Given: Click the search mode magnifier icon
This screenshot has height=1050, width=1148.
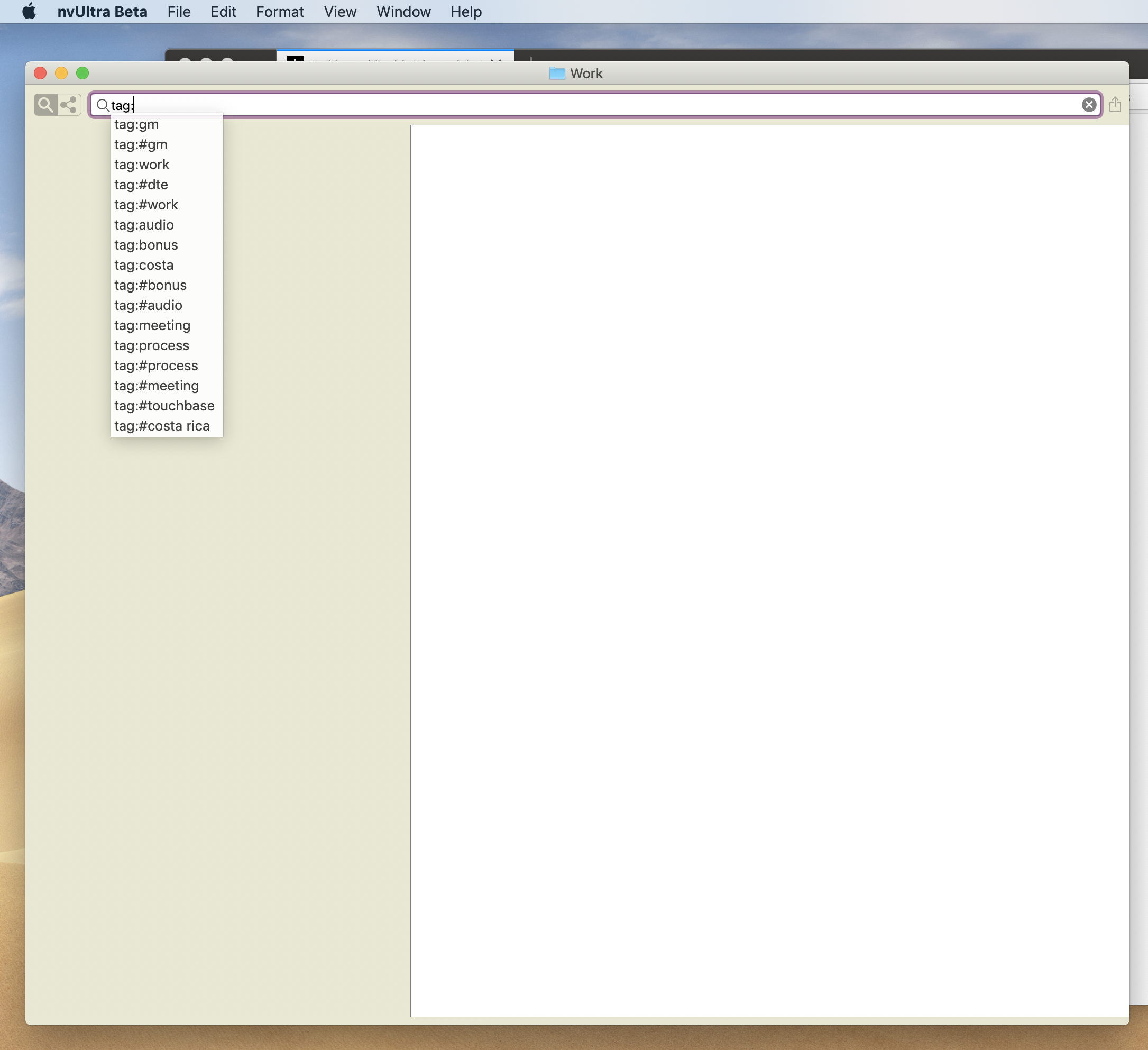Looking at the screenshot, I should click(x=45, y=105).
